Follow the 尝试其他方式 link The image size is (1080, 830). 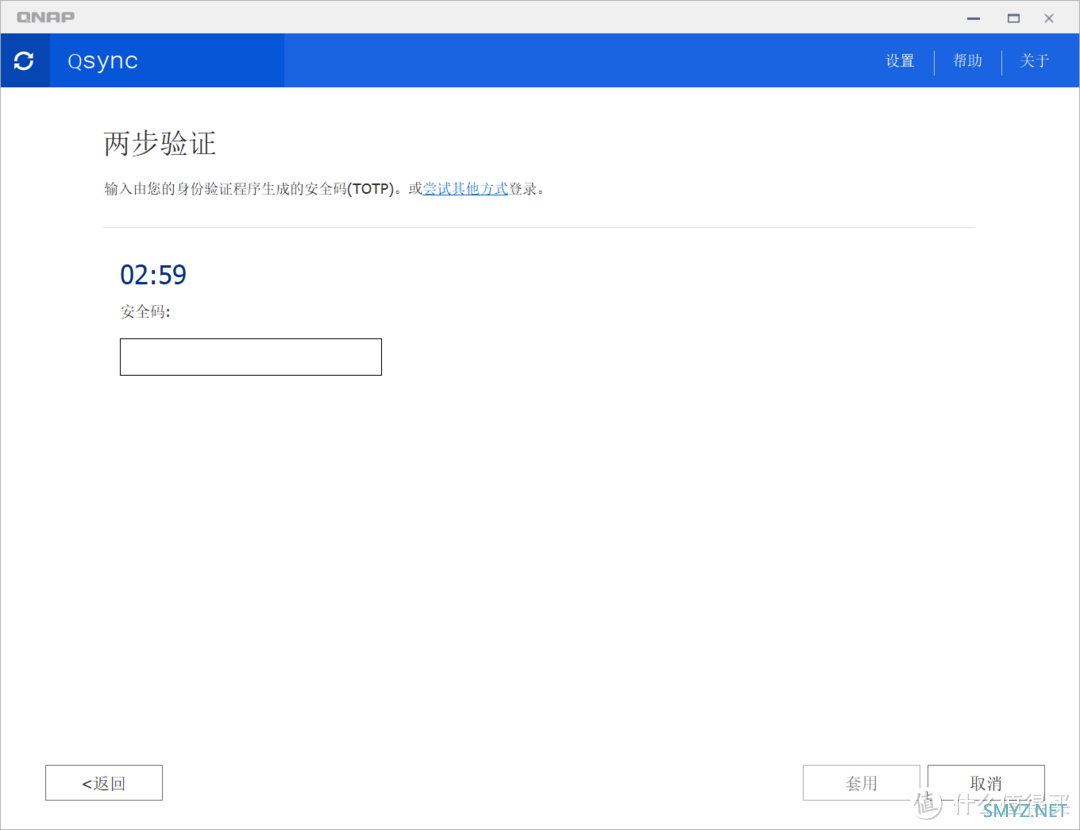coord(465,189)
